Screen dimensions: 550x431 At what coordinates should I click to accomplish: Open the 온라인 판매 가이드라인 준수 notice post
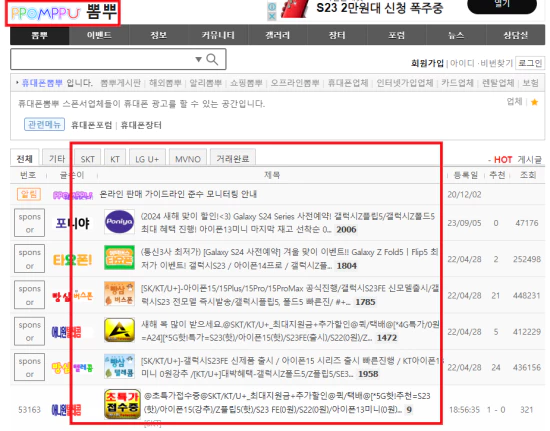click(x=178, y=194)
